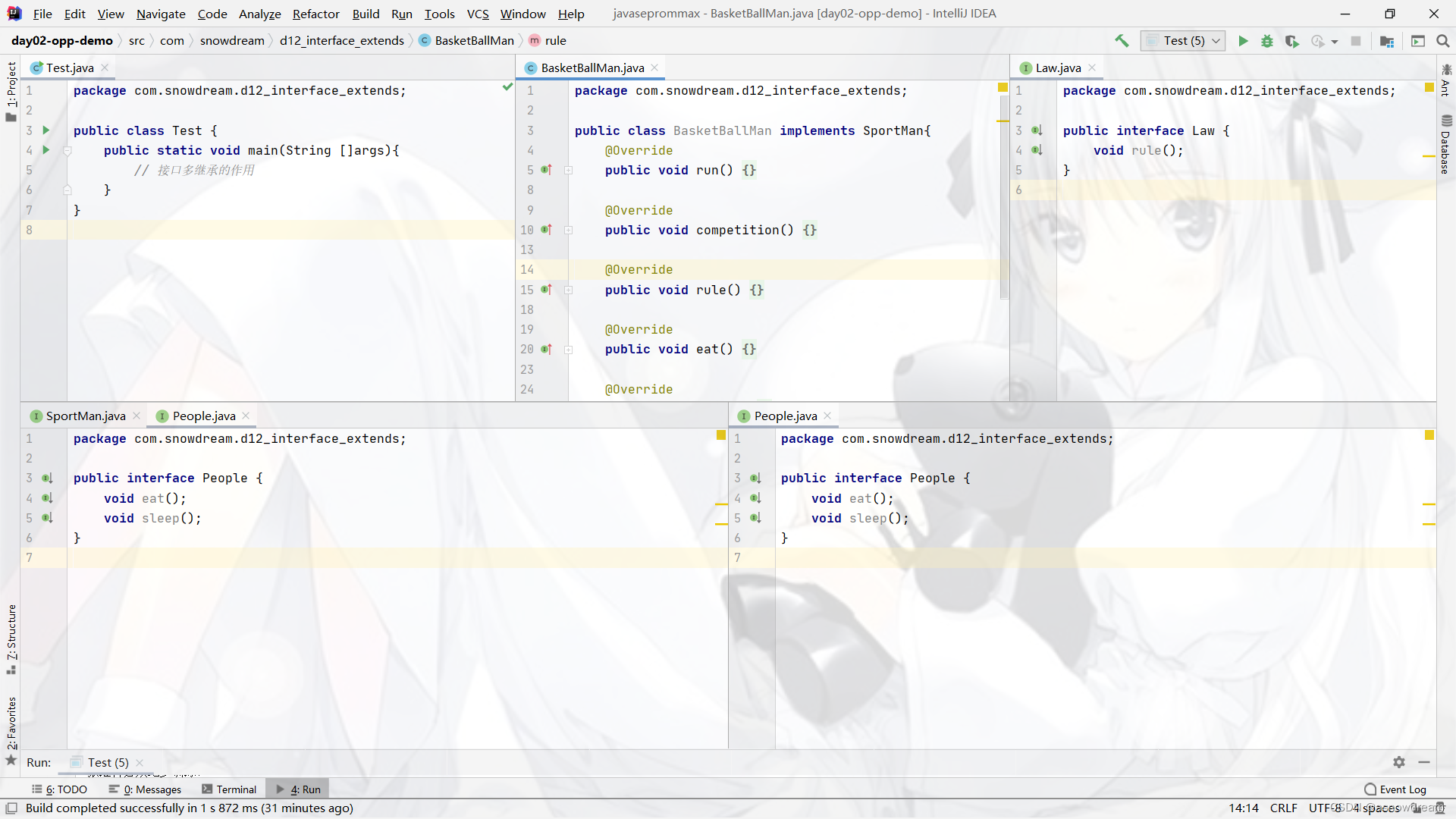Open Run tool window settings gear

point(1399,762)
